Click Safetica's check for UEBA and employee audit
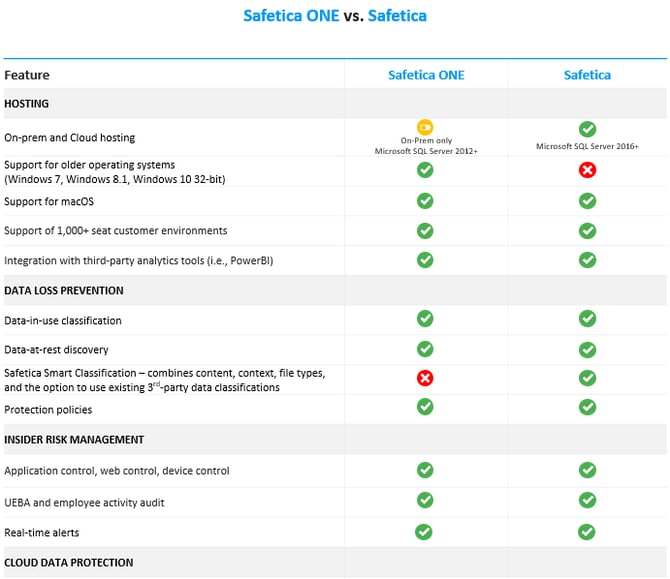The image size is (670, 579). click(587, 499)
